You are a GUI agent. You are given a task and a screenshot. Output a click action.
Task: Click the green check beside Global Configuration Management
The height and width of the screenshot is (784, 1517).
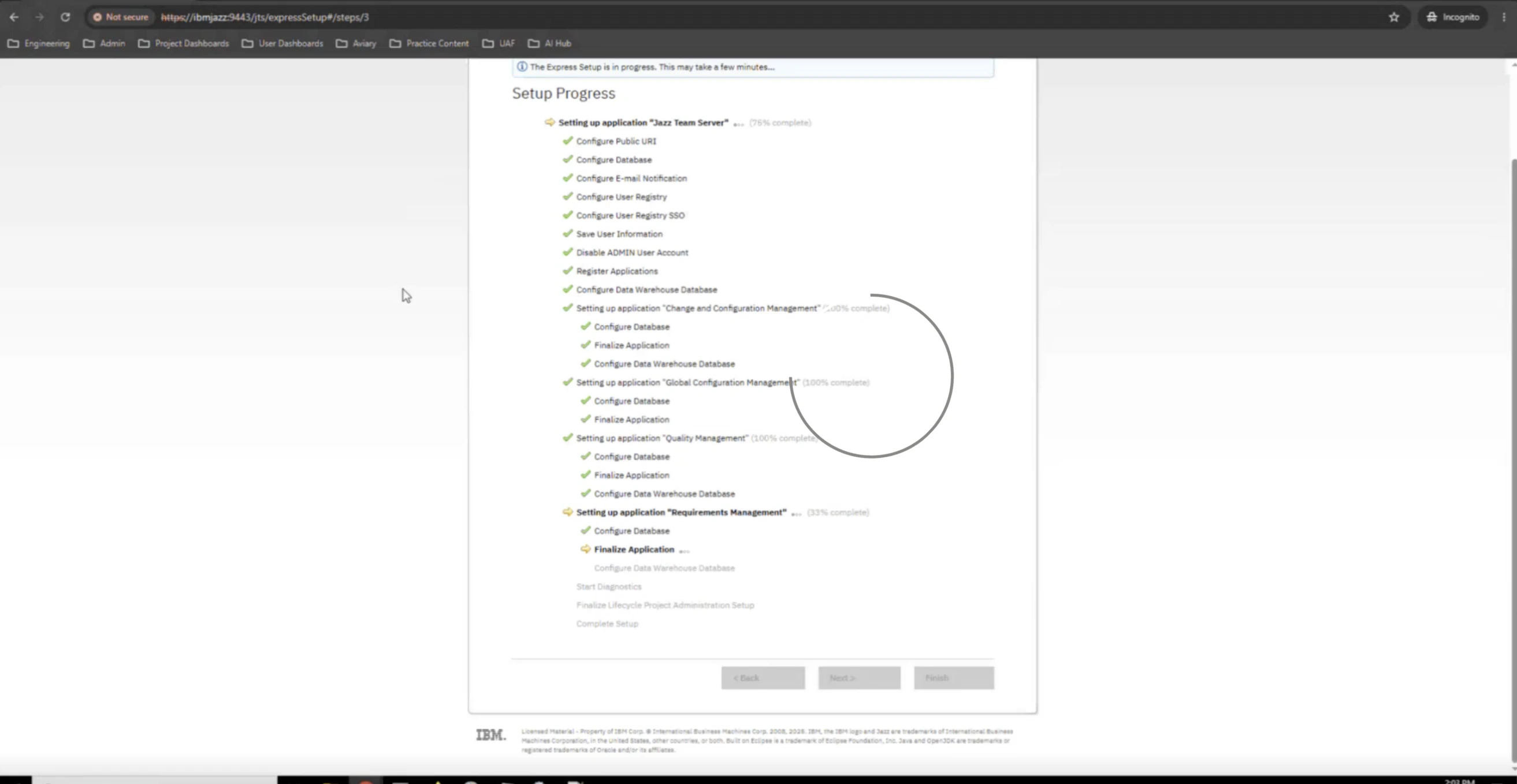coord(568,382)
